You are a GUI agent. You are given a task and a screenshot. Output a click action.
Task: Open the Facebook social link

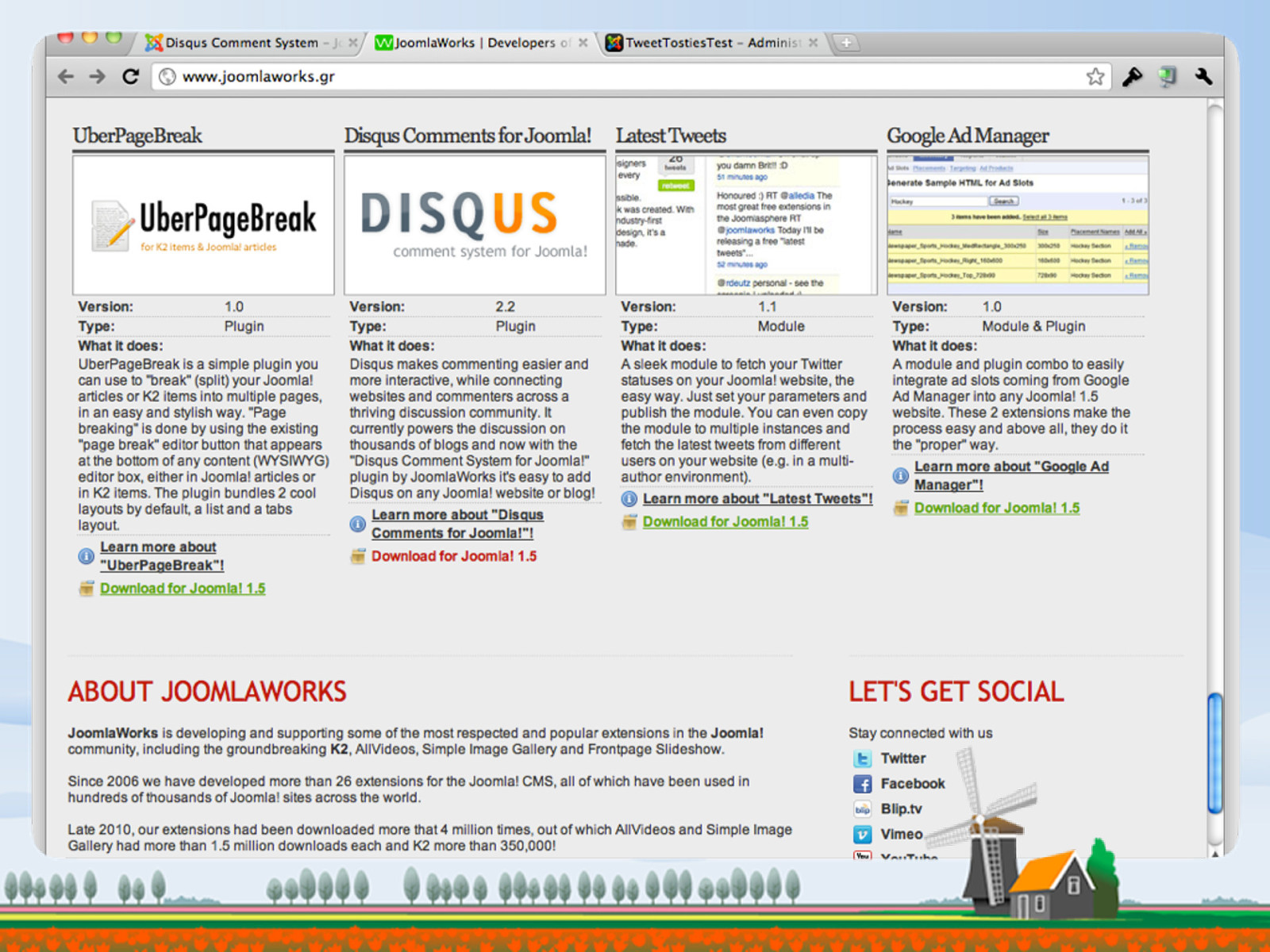[913, 784]
